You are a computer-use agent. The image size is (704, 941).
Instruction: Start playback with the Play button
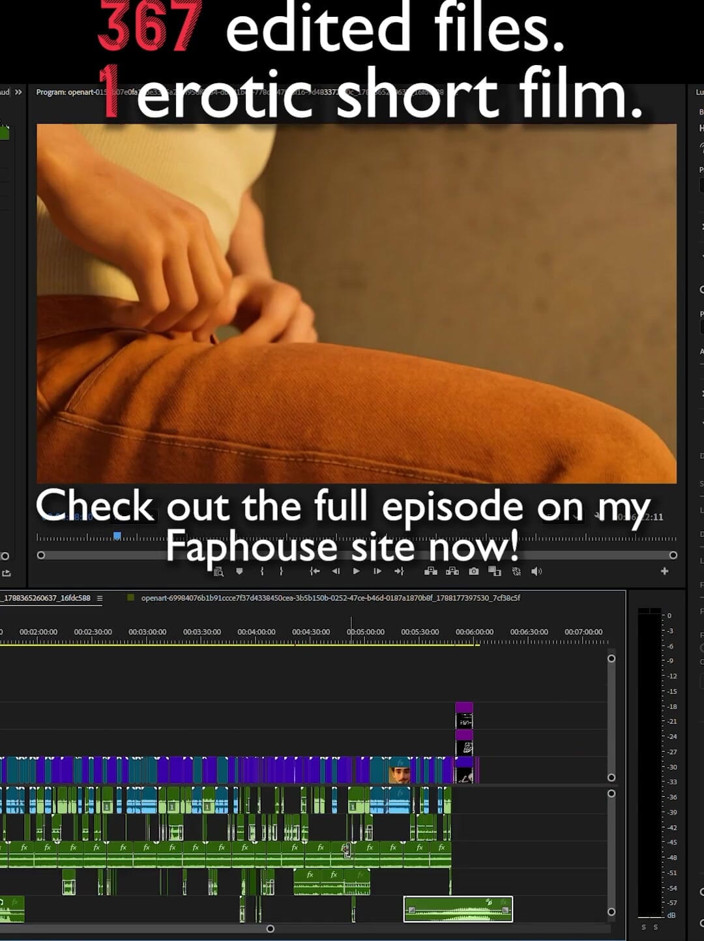pyautogui.click(x=356, y=571)
